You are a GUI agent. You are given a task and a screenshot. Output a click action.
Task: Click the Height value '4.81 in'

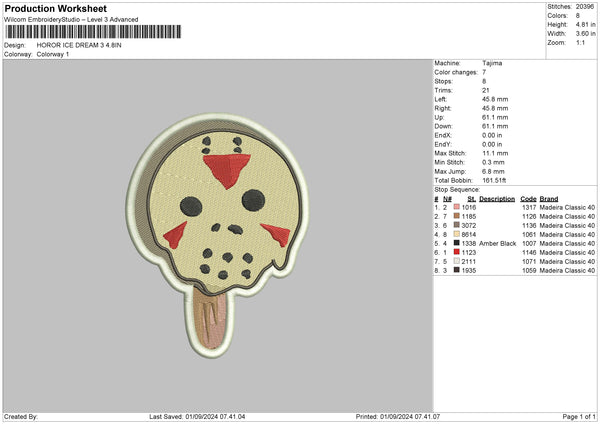[585, 24]
